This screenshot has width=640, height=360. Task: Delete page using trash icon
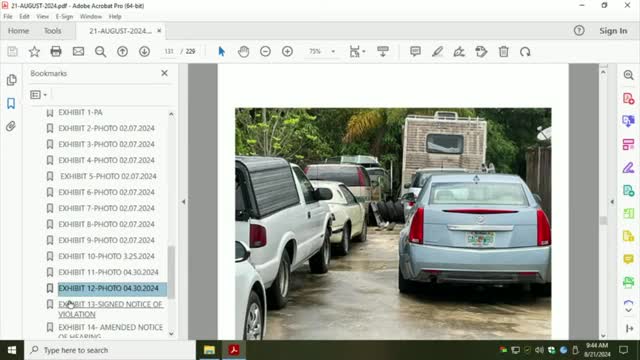(x=504, y=51)
